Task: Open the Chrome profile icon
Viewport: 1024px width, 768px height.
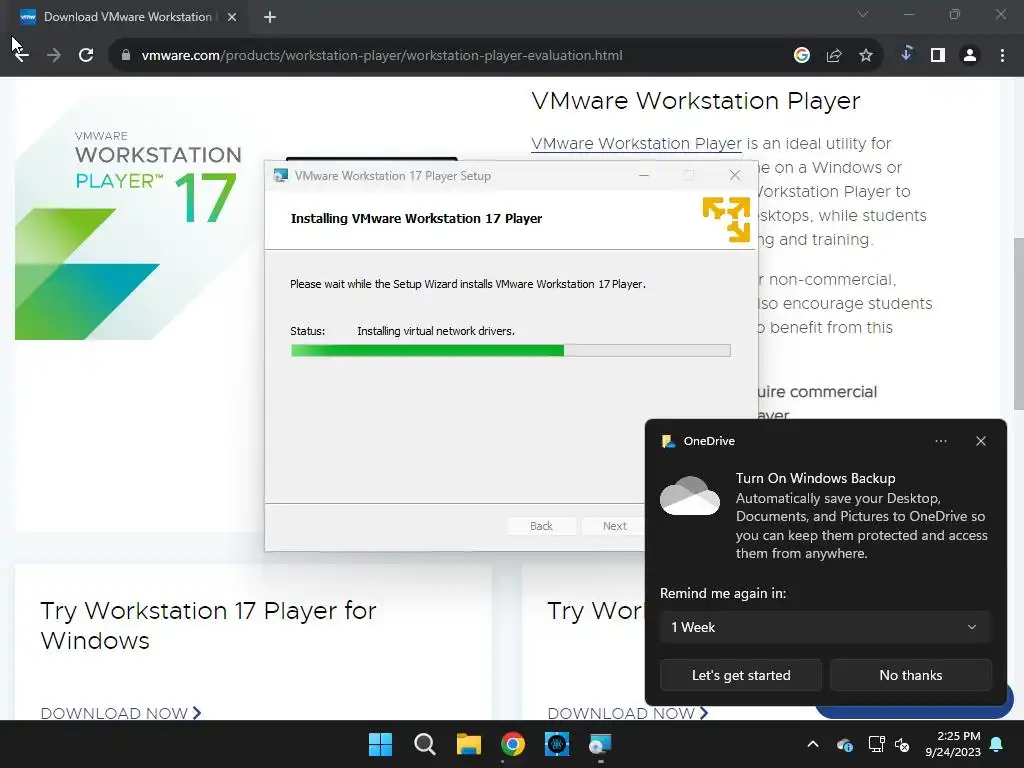Action: coord(970,56)
